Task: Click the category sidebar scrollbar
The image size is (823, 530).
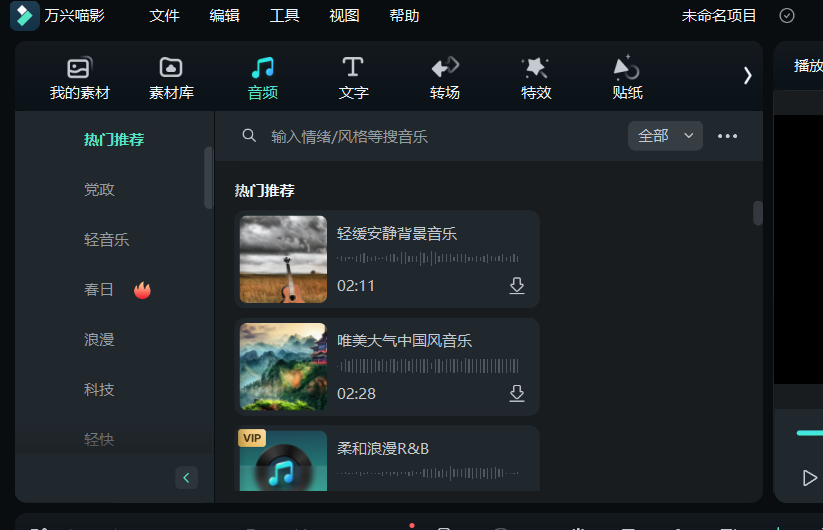Action: click(x=208, y=178)
